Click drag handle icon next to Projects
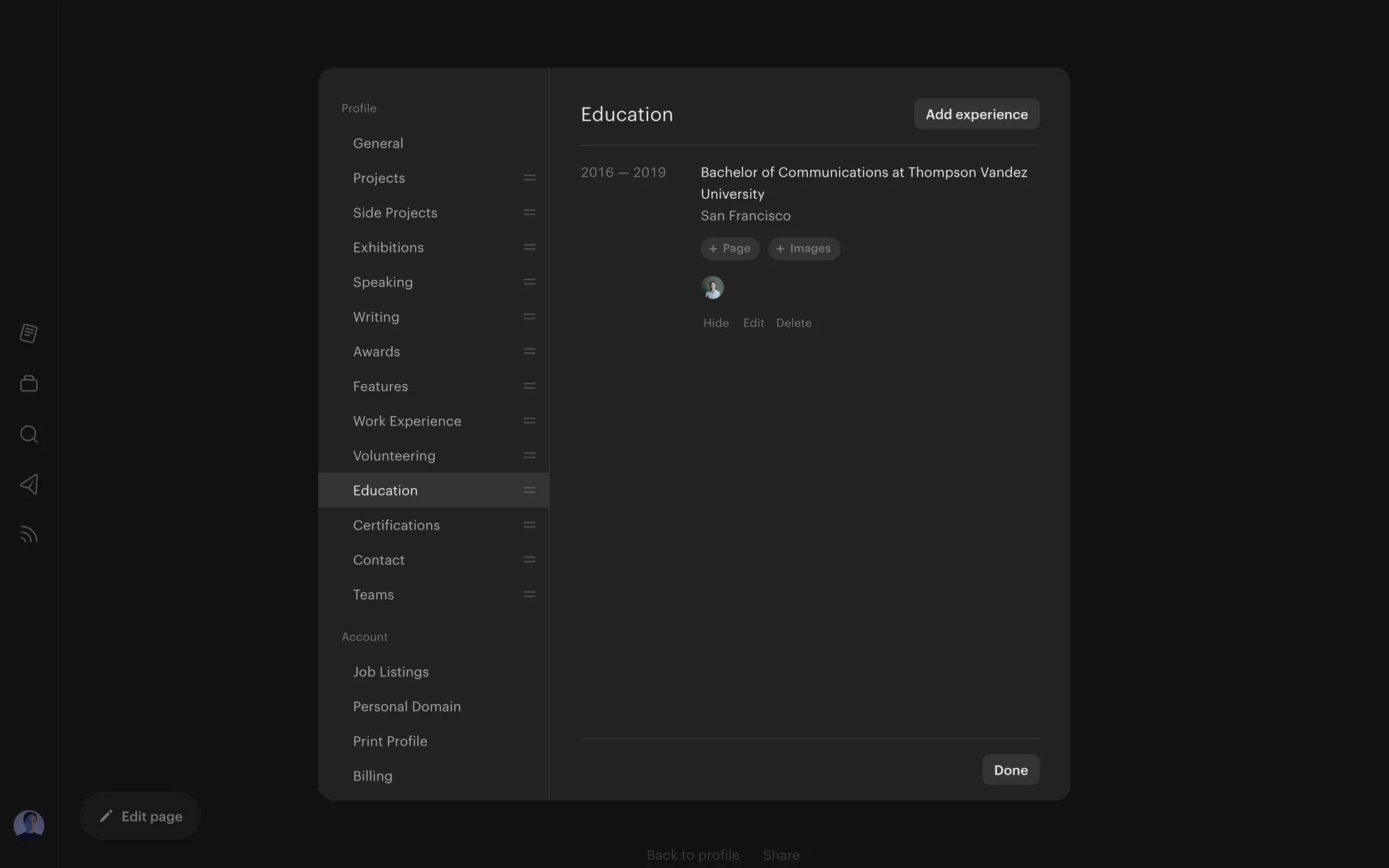The height and width of the screenshot is (868, 1389). (x=530, y=178)
